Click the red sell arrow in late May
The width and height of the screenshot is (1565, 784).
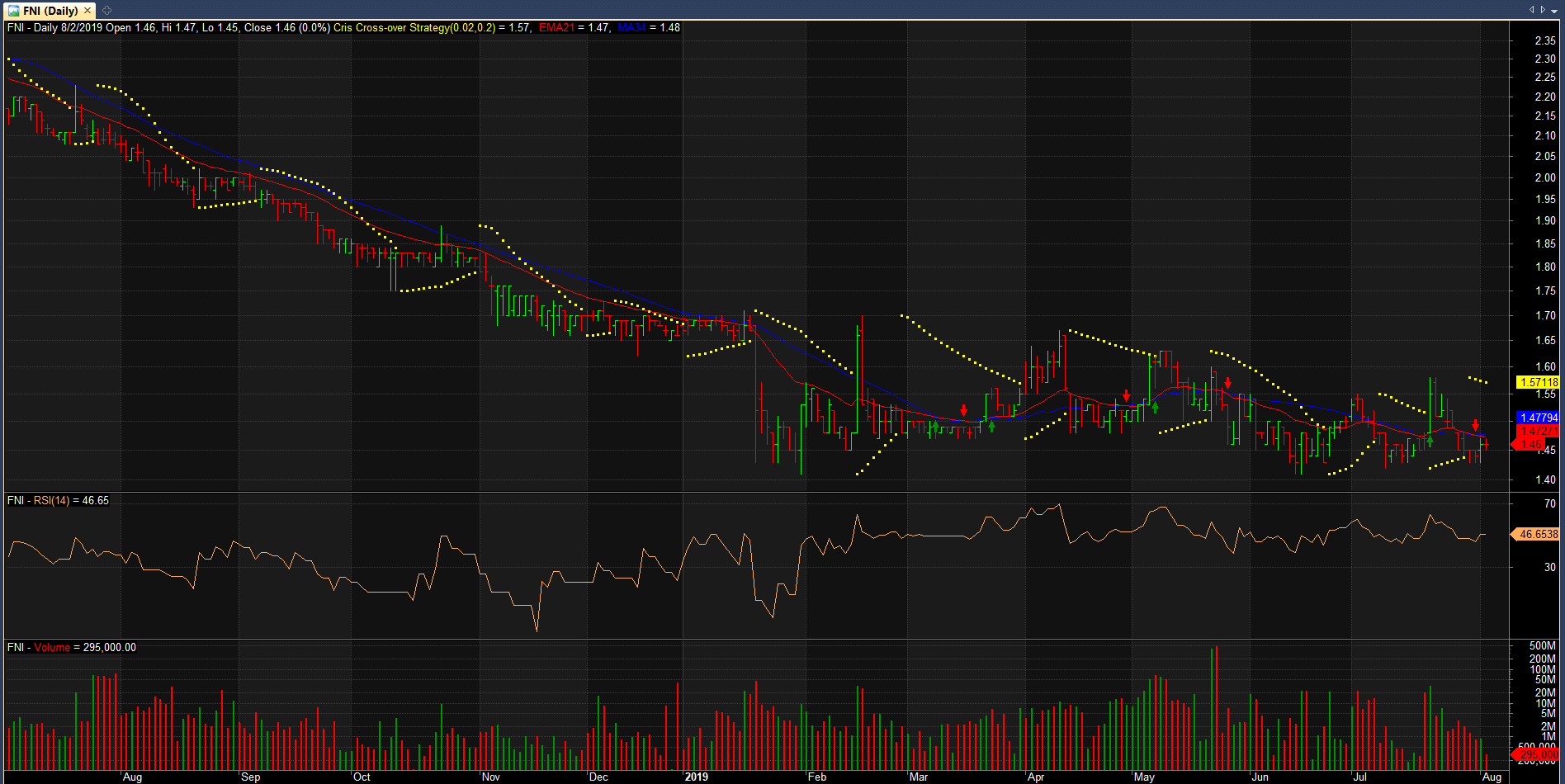1228,383
